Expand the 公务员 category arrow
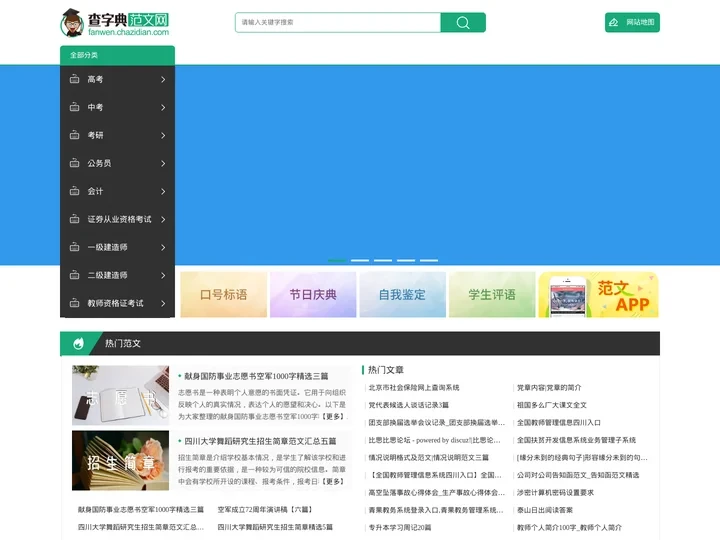720x540 pixels. pyautogui.click(x=163, y=163)
